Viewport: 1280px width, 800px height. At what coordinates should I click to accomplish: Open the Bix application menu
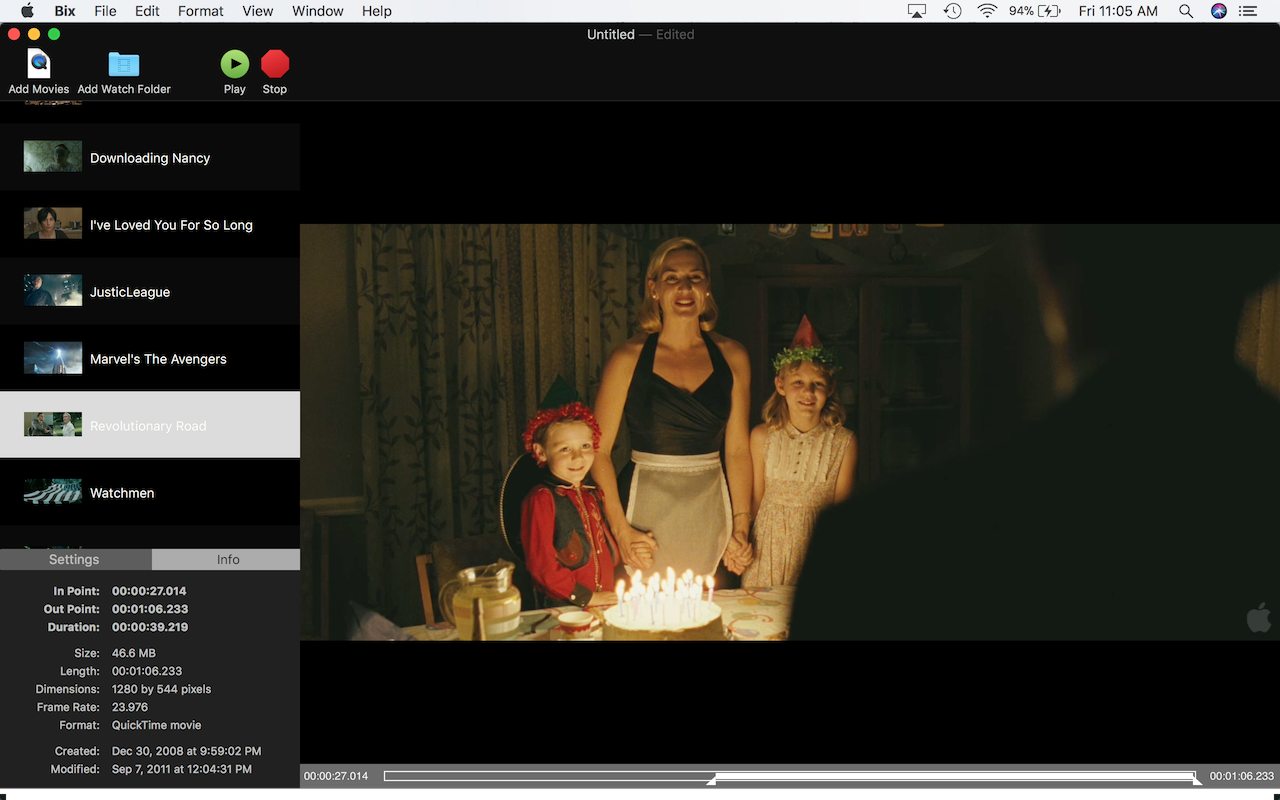point(65,11)
